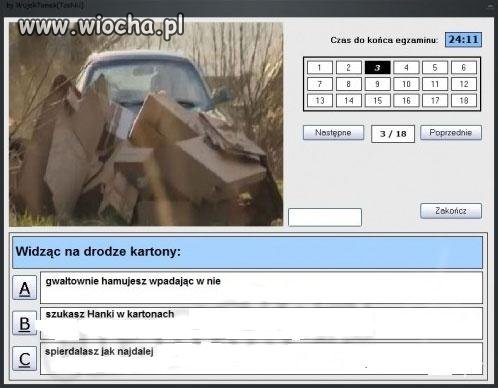The image size is (498, 388).
Task: Open question 4 from the number grid
Action: (x=406, y=68)
